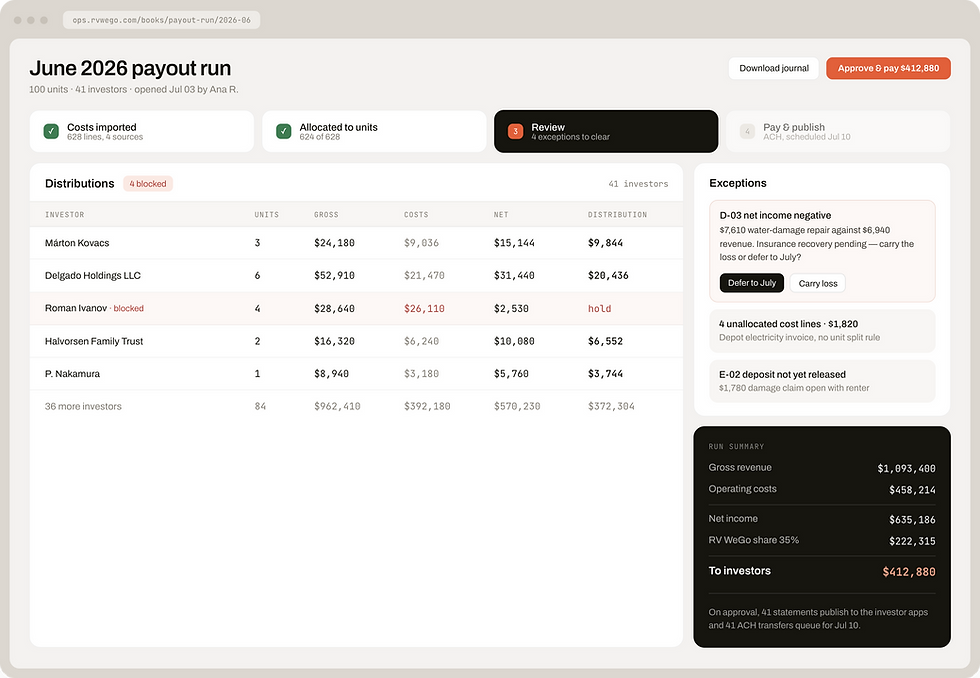The image size is (980, 678).
Task: Click the 41 investors count label
Action: click(638, 184)
